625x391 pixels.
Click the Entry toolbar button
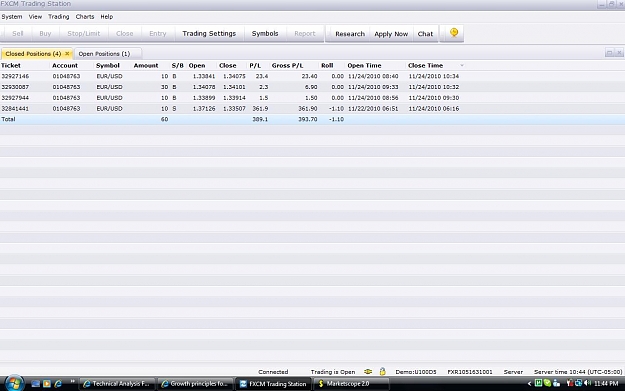point(157,33)
